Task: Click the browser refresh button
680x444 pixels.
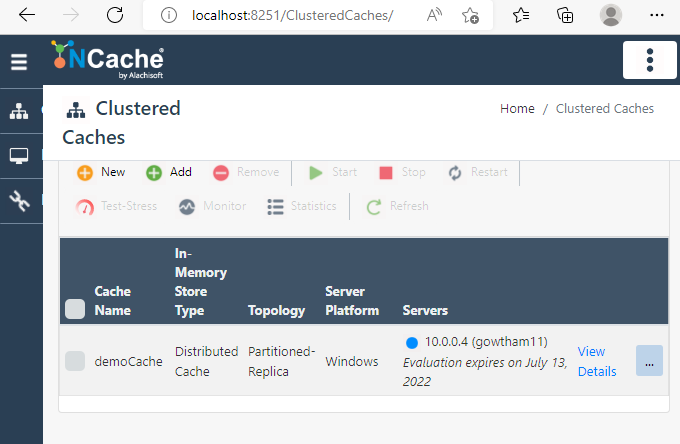Action: [x=115, y=16]
